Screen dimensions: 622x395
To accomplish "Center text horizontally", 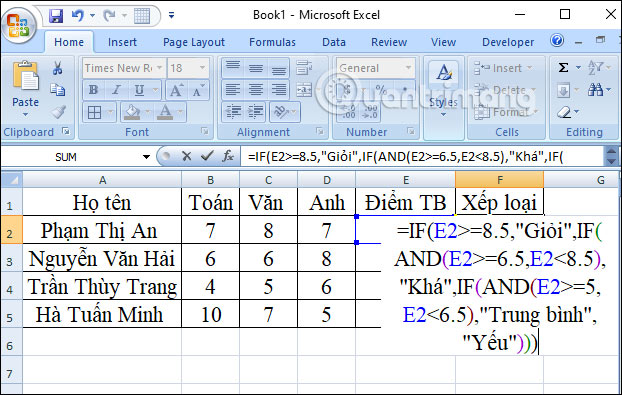I will [256, 90].
